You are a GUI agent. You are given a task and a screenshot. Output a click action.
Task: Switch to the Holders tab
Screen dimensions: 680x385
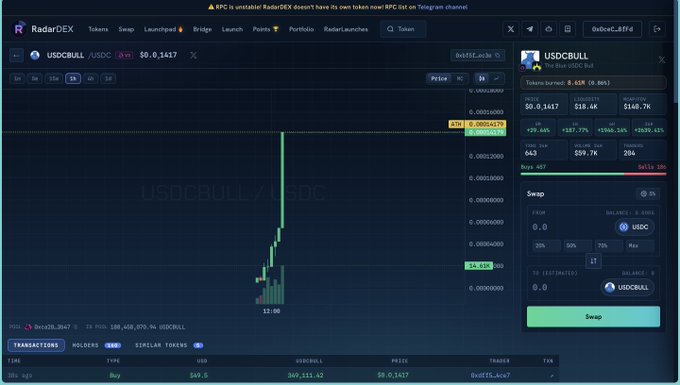tap(96, 345)
